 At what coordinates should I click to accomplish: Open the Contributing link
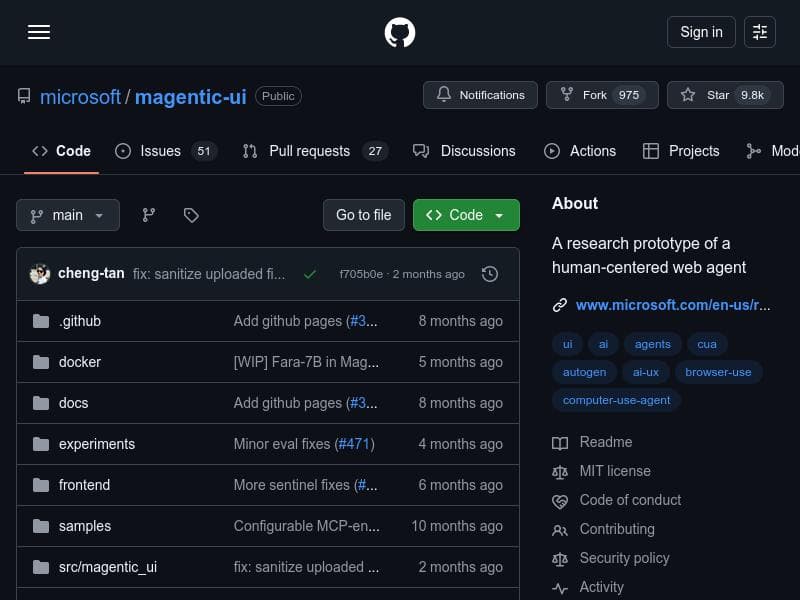pyautogui.click(x=617, y=529)
